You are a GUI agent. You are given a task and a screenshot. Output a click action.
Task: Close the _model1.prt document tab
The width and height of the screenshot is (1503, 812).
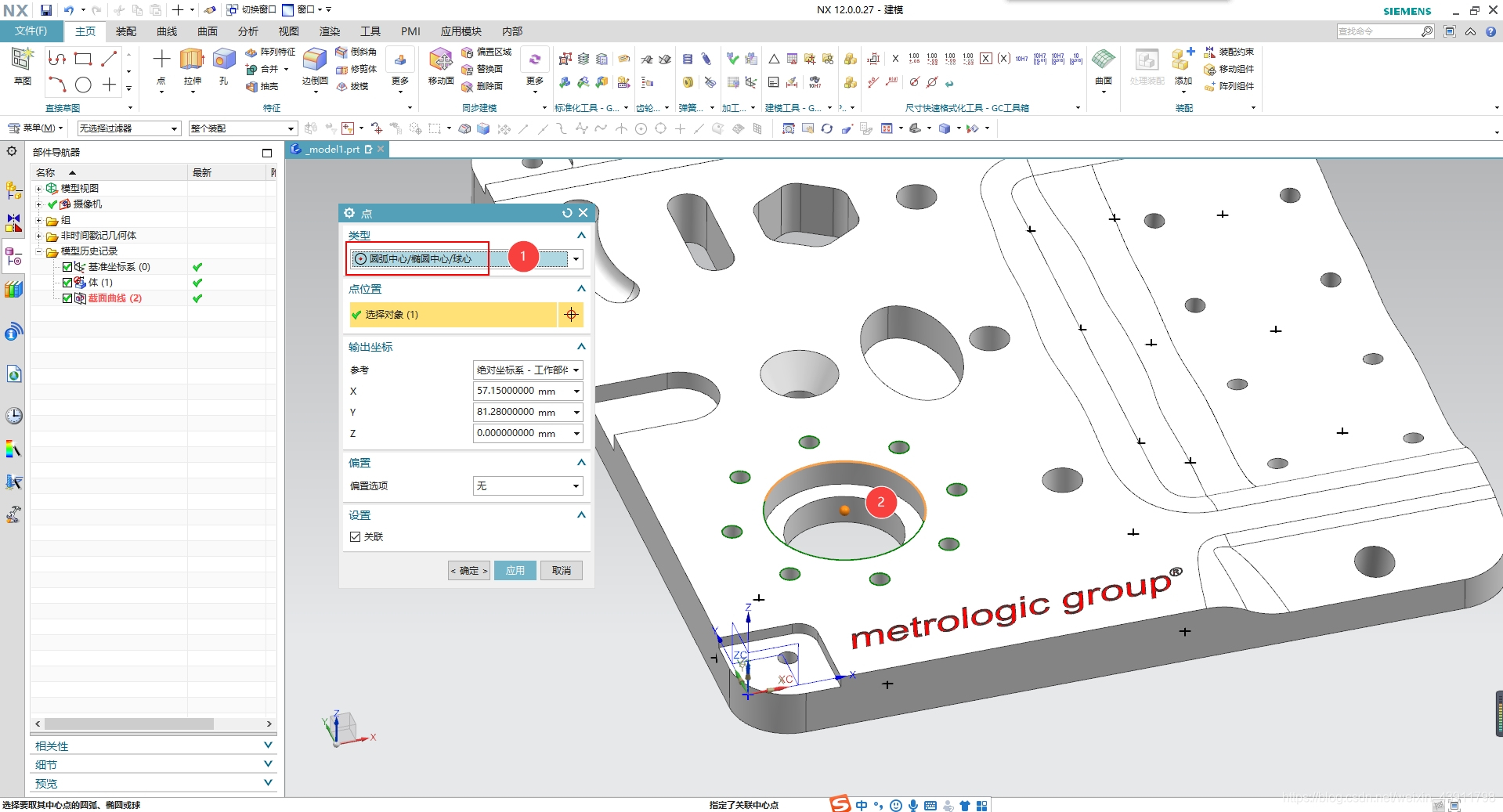pyautogui.click(x=381, y=150)
